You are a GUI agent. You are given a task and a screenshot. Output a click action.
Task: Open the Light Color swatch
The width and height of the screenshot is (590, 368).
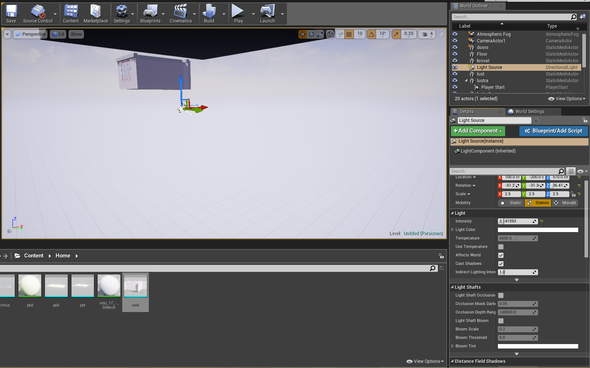(538, 230)
